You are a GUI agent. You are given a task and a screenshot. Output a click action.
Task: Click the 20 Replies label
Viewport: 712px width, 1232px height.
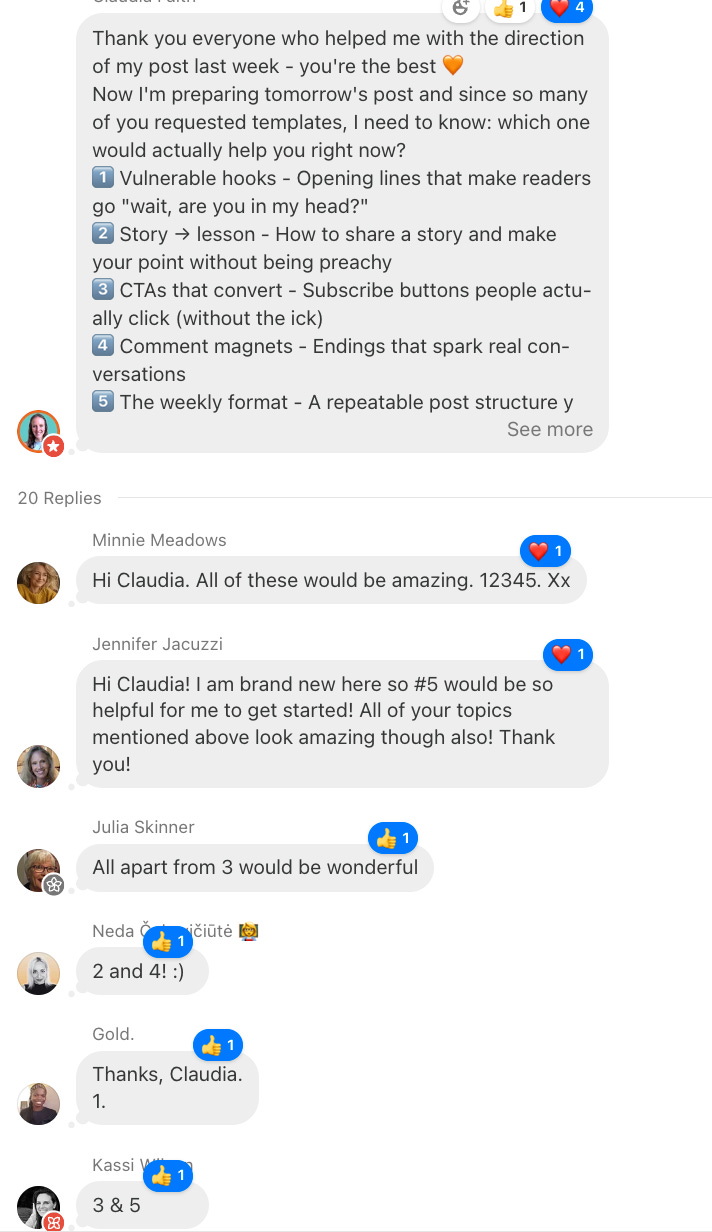(60, 498)
